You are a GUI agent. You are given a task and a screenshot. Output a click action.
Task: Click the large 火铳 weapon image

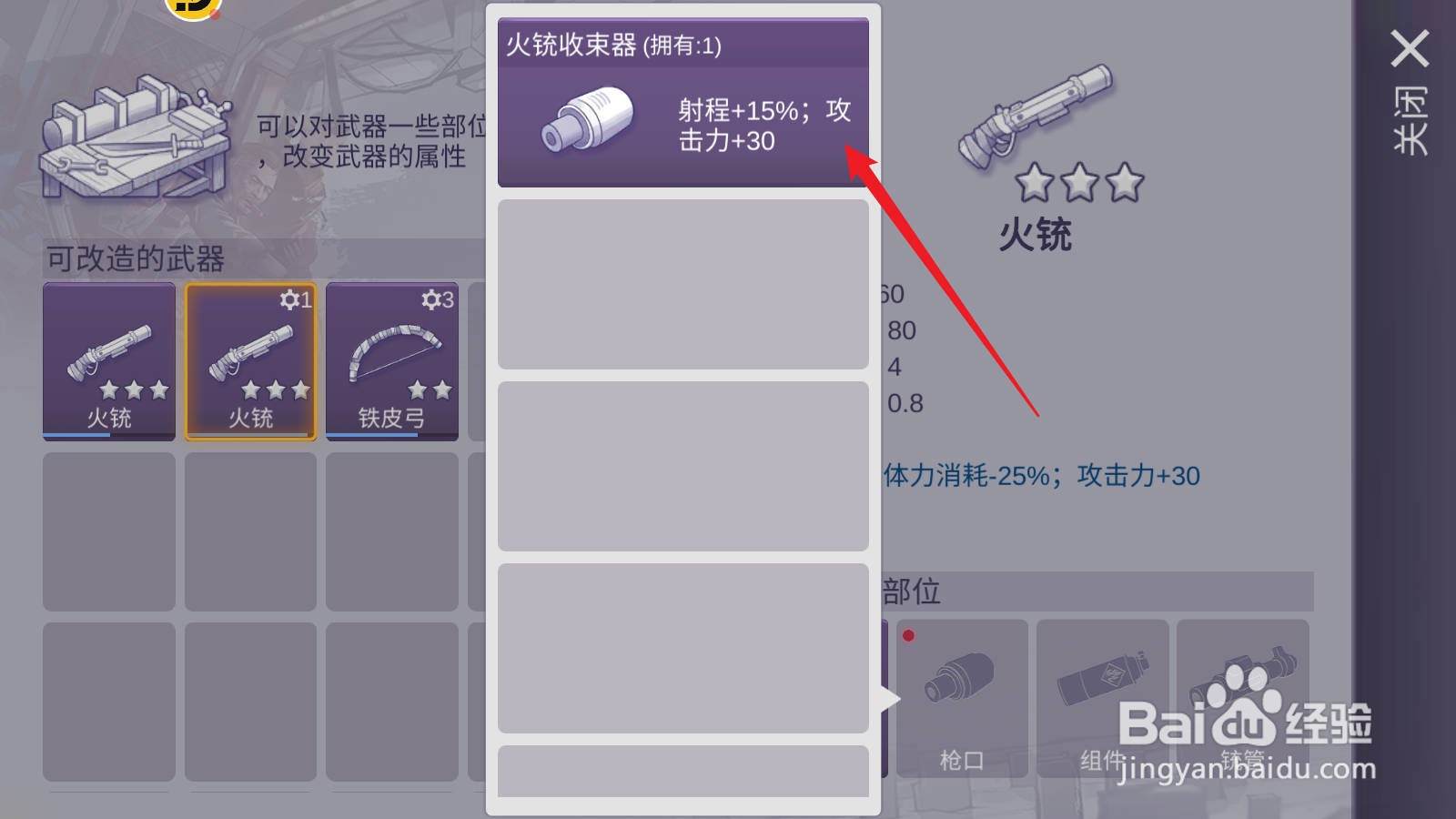click(1036, 116)
